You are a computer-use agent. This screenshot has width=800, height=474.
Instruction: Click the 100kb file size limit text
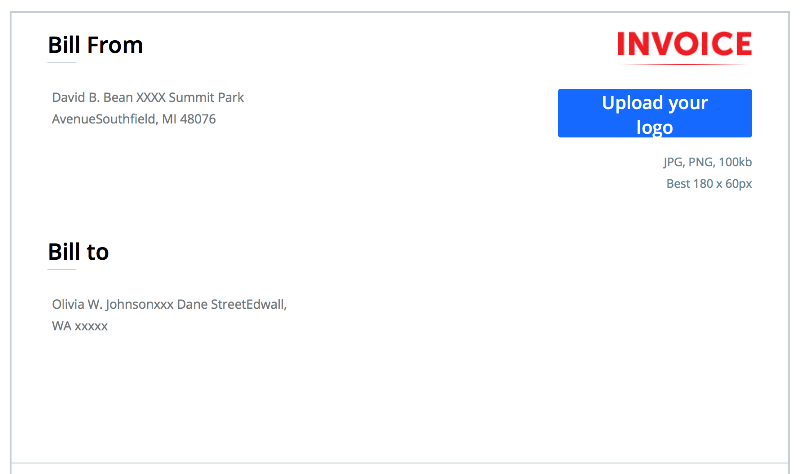pyautogui.click(x=735, y=162)
